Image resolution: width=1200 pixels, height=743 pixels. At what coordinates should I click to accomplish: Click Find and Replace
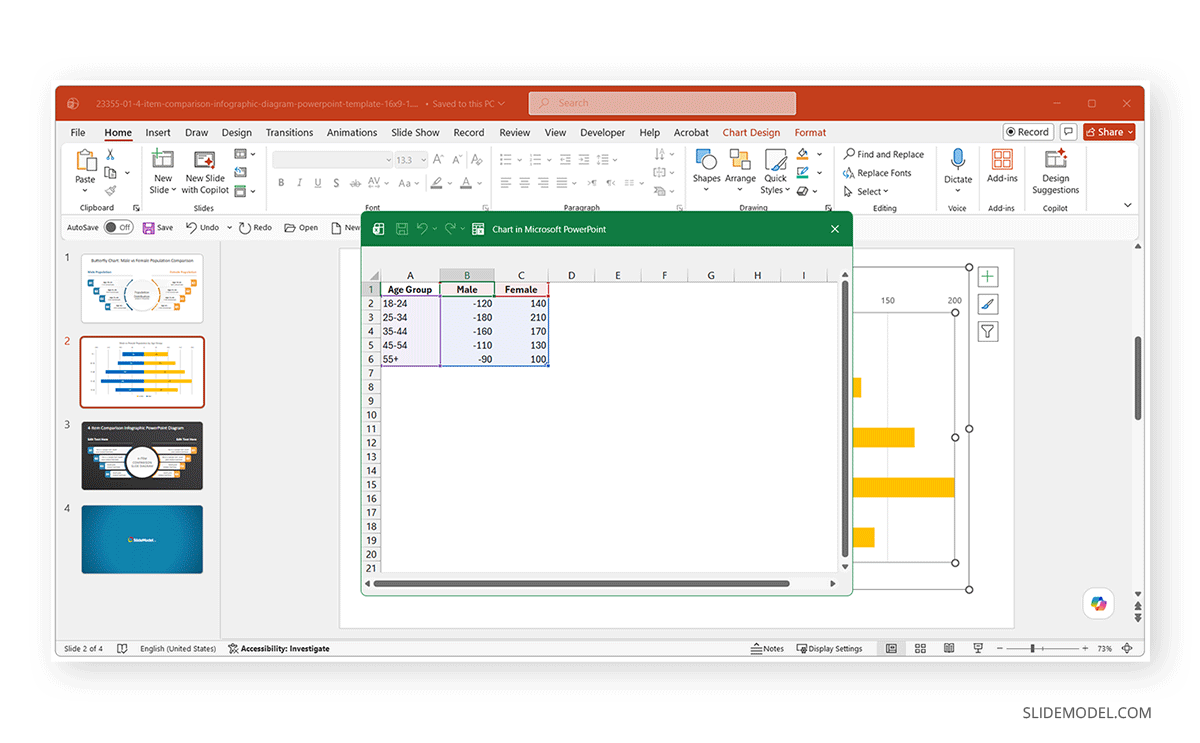tap(883, 154)
